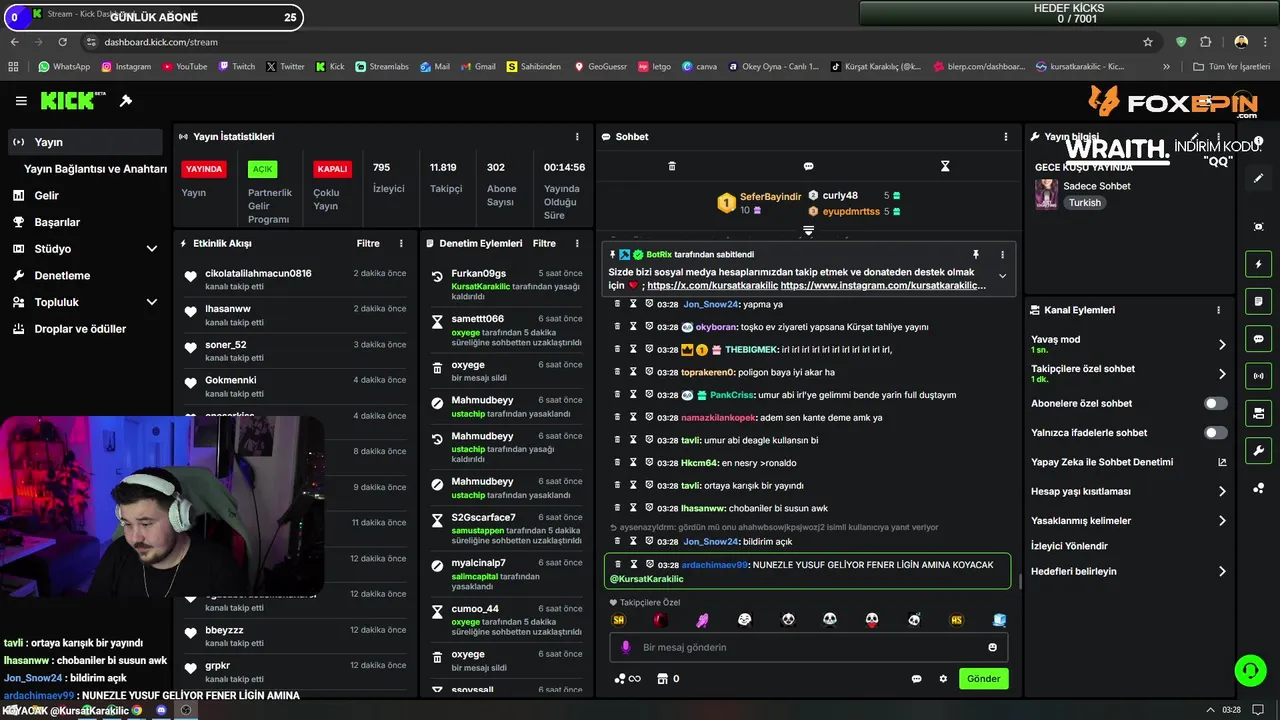The image size is (1280, 720).
Task: Click the lightning bolt icon in right sidebar
Action: click(x=1258, y=264)
